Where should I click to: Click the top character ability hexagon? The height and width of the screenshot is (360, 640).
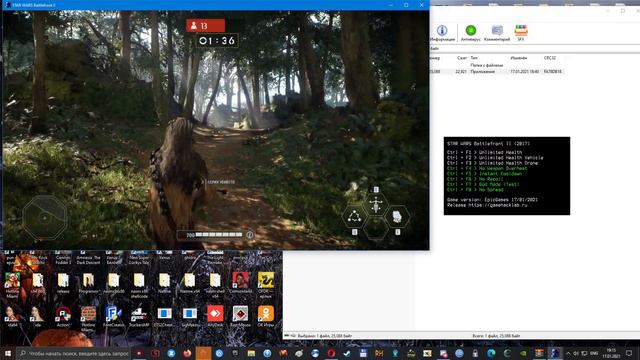pyautogui.click(x=376, y=204)
